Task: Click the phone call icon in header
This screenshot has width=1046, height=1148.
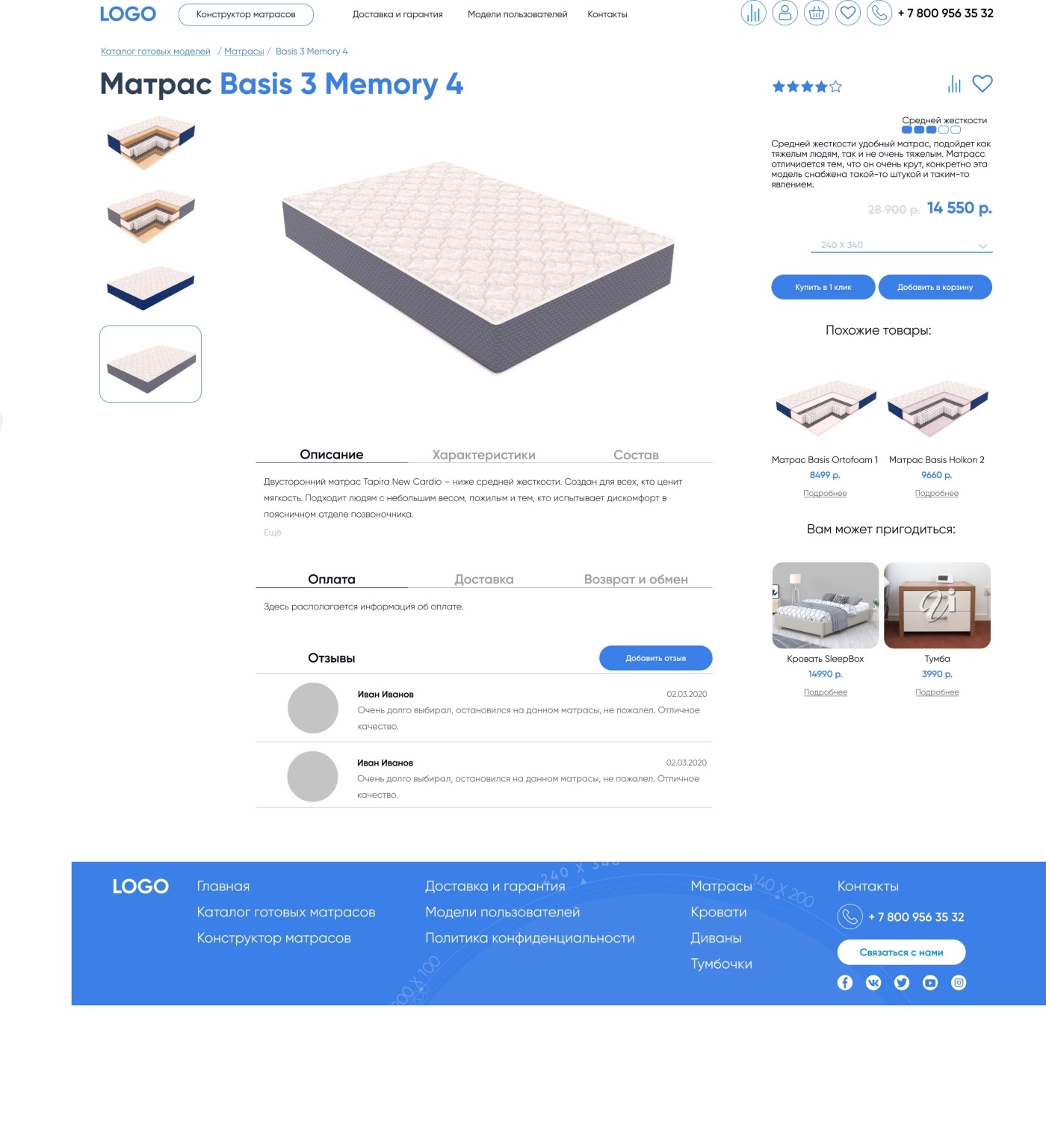Action: coord(879,13)
